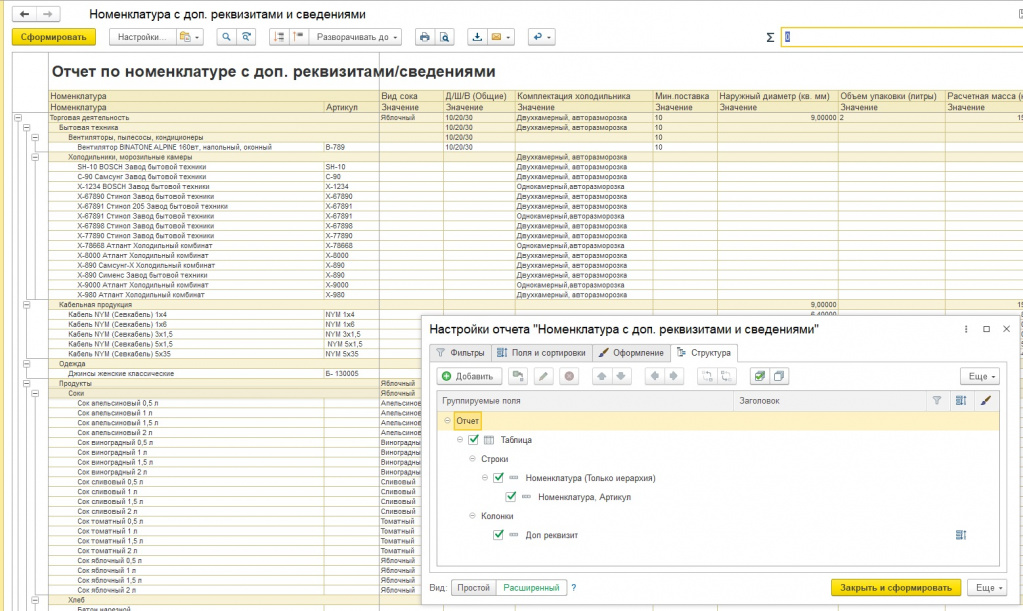The image size is (1023, 611).
Task: Collapse the Строки node
Action: pyautogui.click(x=472, y=459)
